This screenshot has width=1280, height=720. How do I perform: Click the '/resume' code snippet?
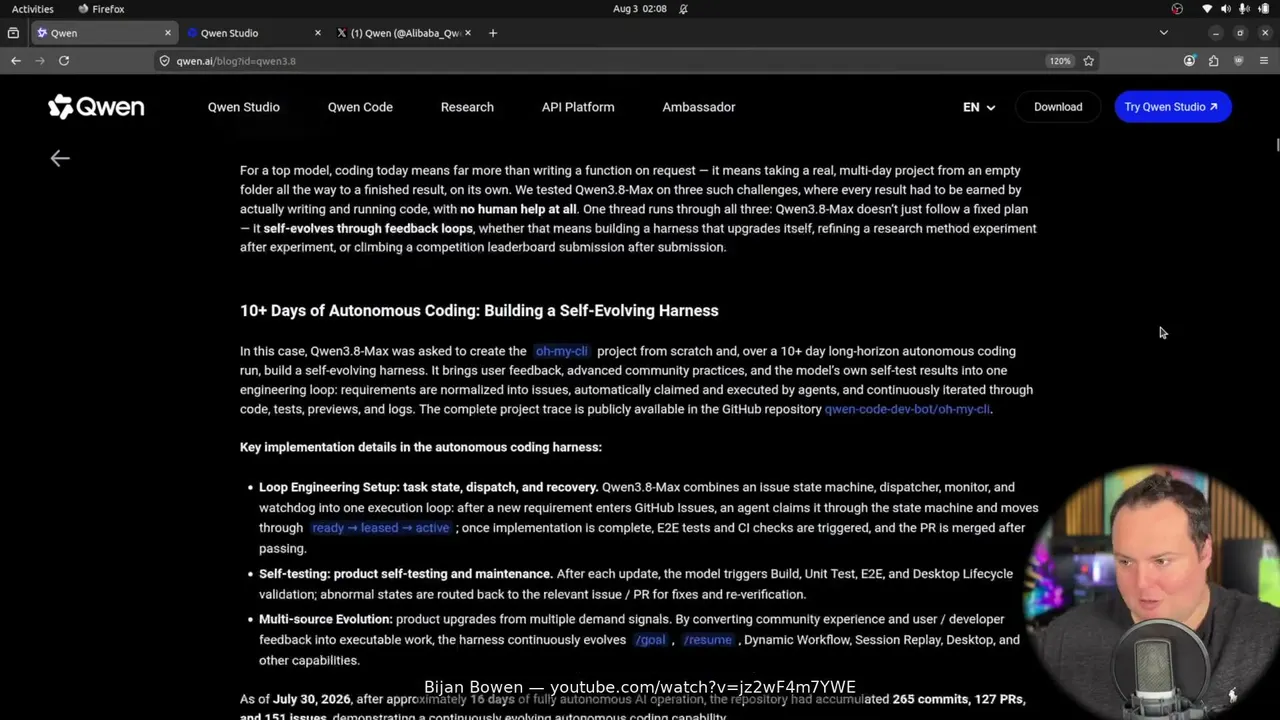708,640
